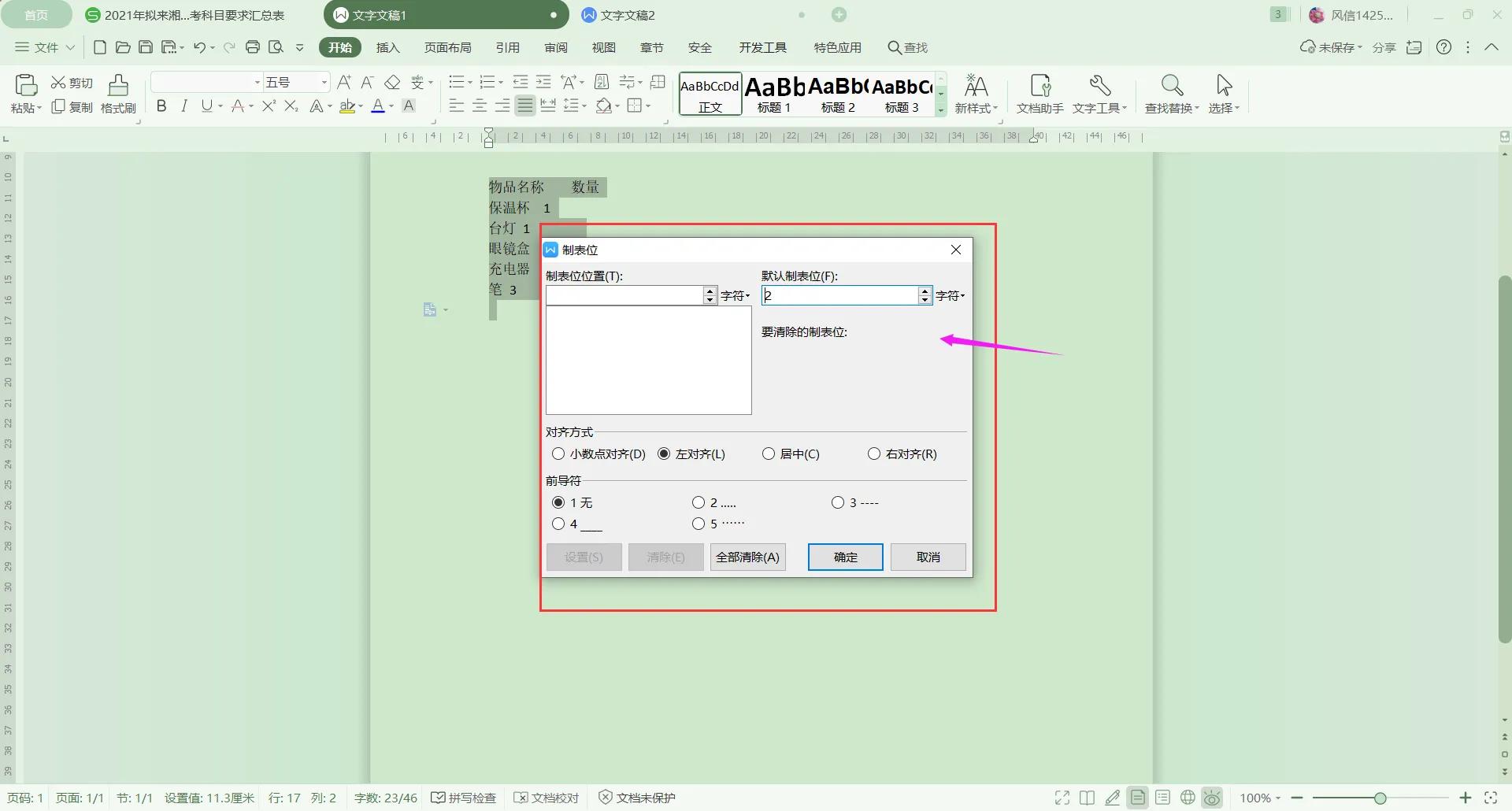This screenshot has height=811, width=1512.
Task: Click the spell check status icon
Action: pyautogui.click(x=439, y=798)
